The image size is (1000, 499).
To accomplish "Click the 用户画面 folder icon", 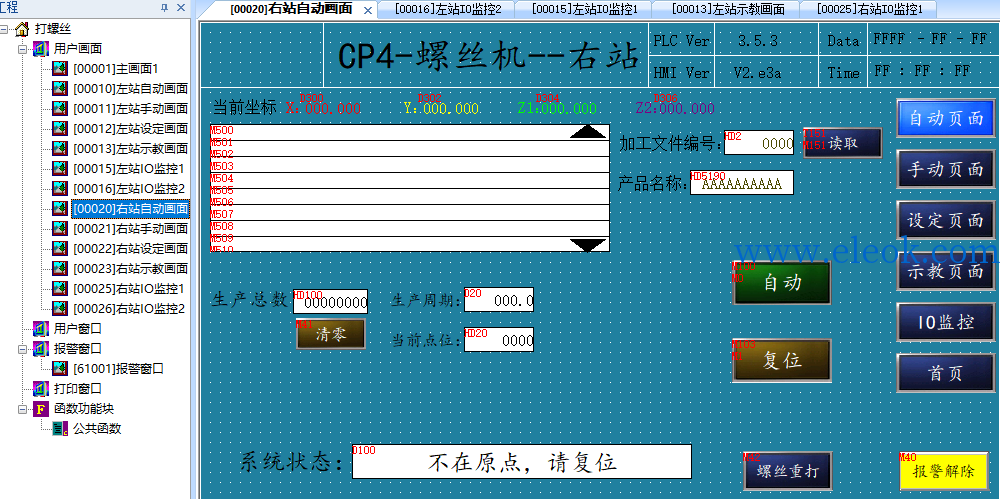I will click(41, 48).
